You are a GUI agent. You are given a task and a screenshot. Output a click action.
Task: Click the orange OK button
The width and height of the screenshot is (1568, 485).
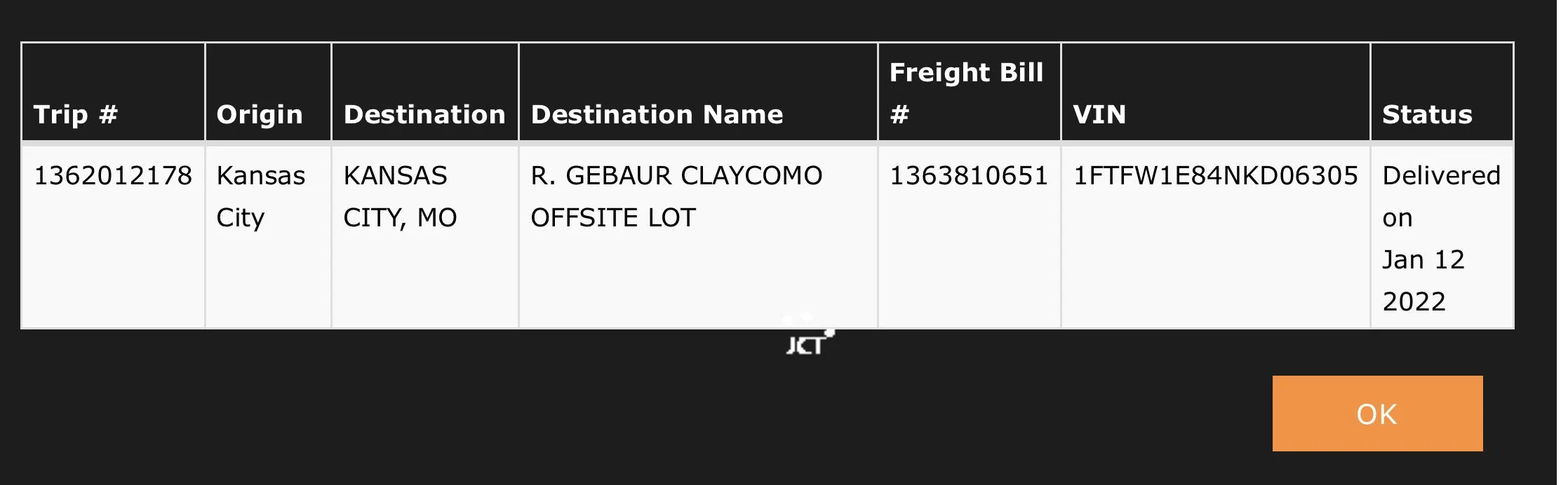[x=1376, y=414]
